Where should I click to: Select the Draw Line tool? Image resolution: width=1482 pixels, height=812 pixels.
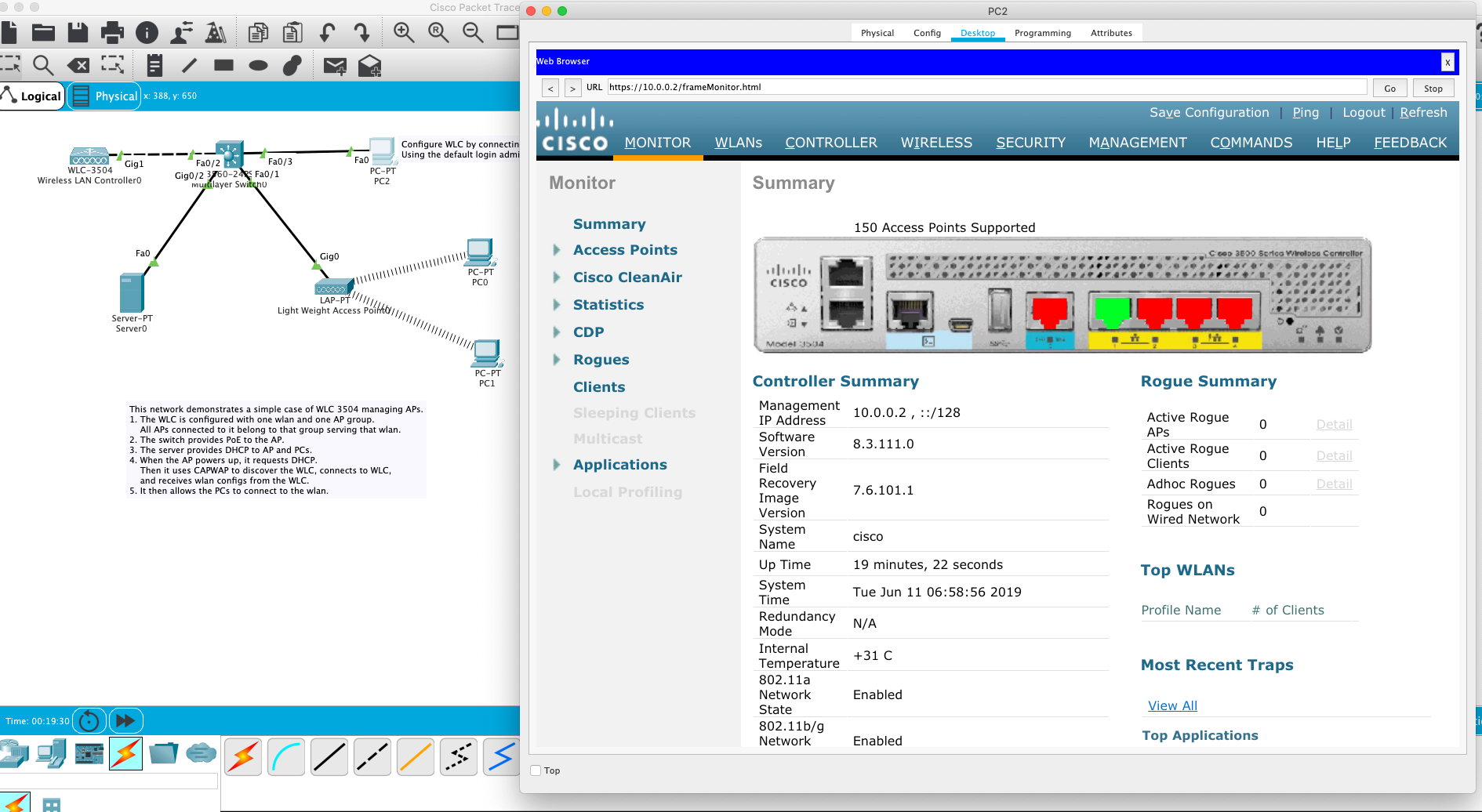(189, 66)
